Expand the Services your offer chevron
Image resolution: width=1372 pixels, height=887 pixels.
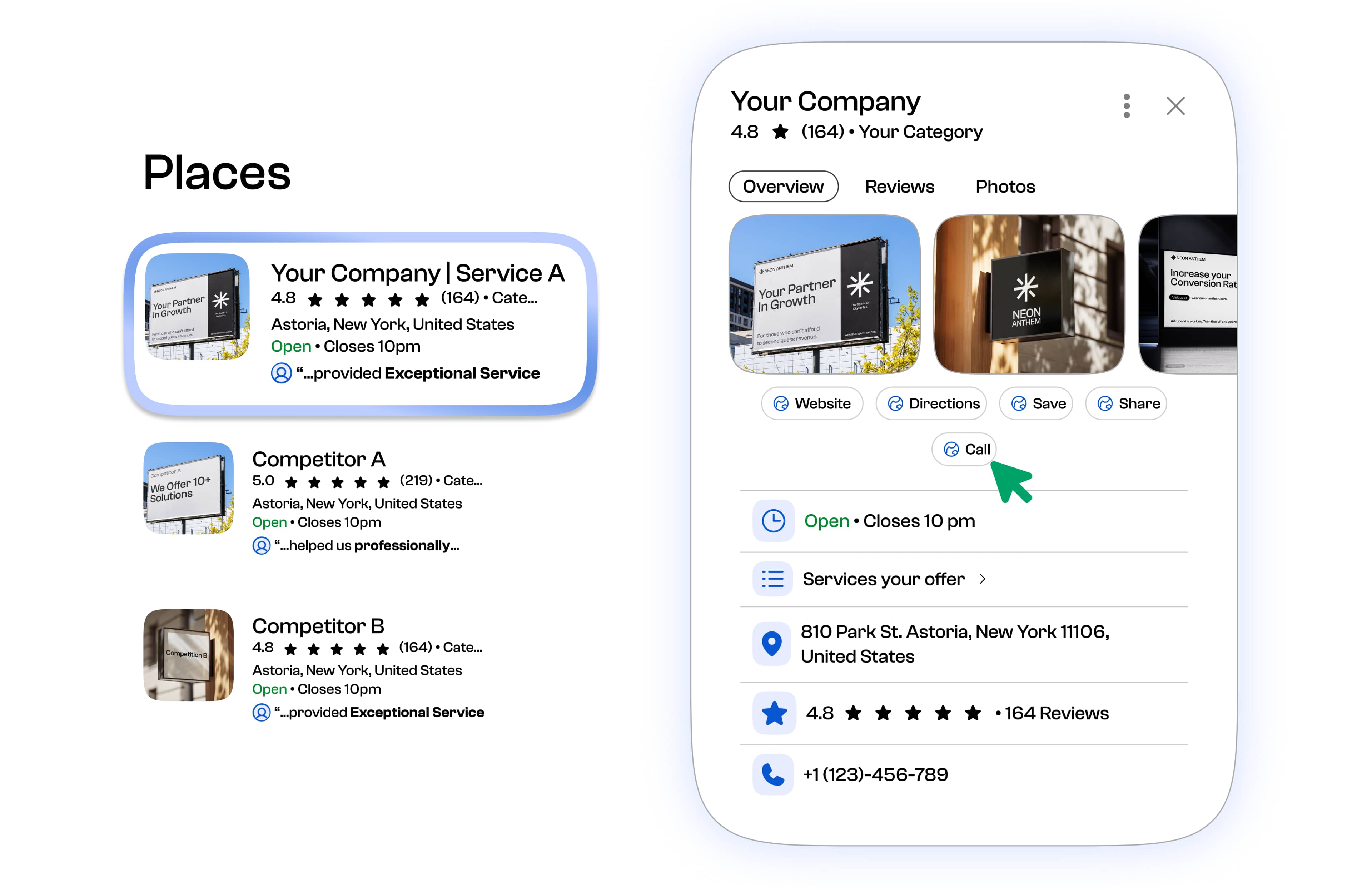click(982, 579)
